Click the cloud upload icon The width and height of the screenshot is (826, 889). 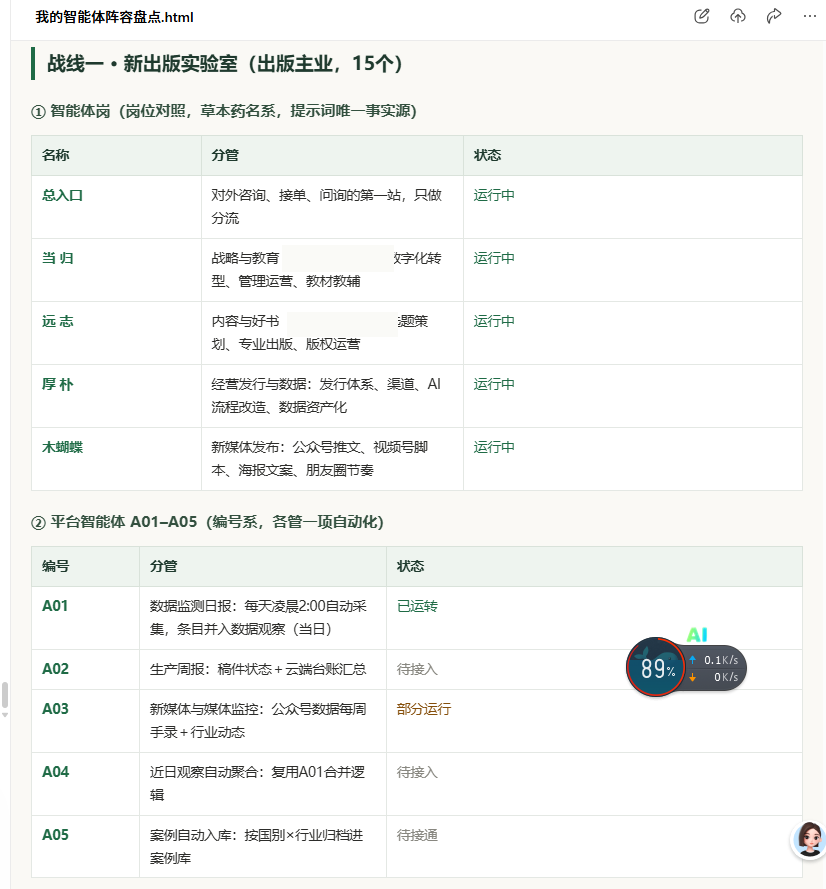pos(738,16)
